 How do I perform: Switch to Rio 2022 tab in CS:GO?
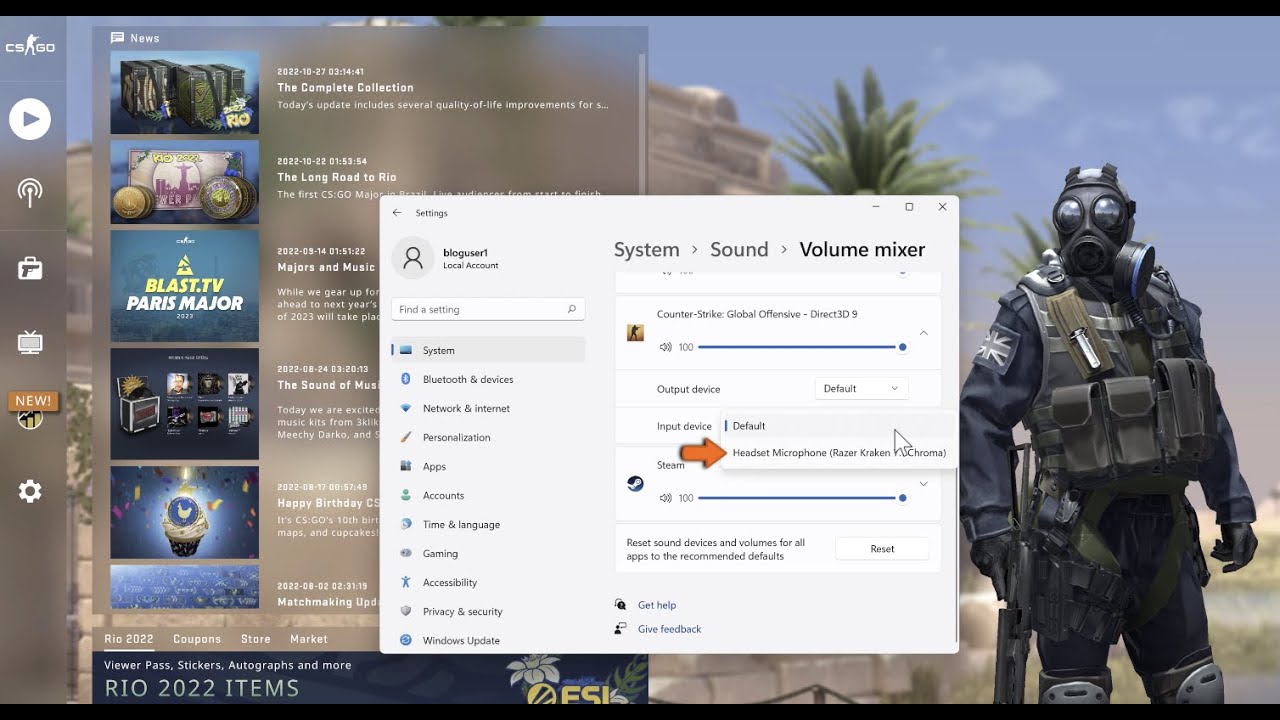(x=129, y=639)
